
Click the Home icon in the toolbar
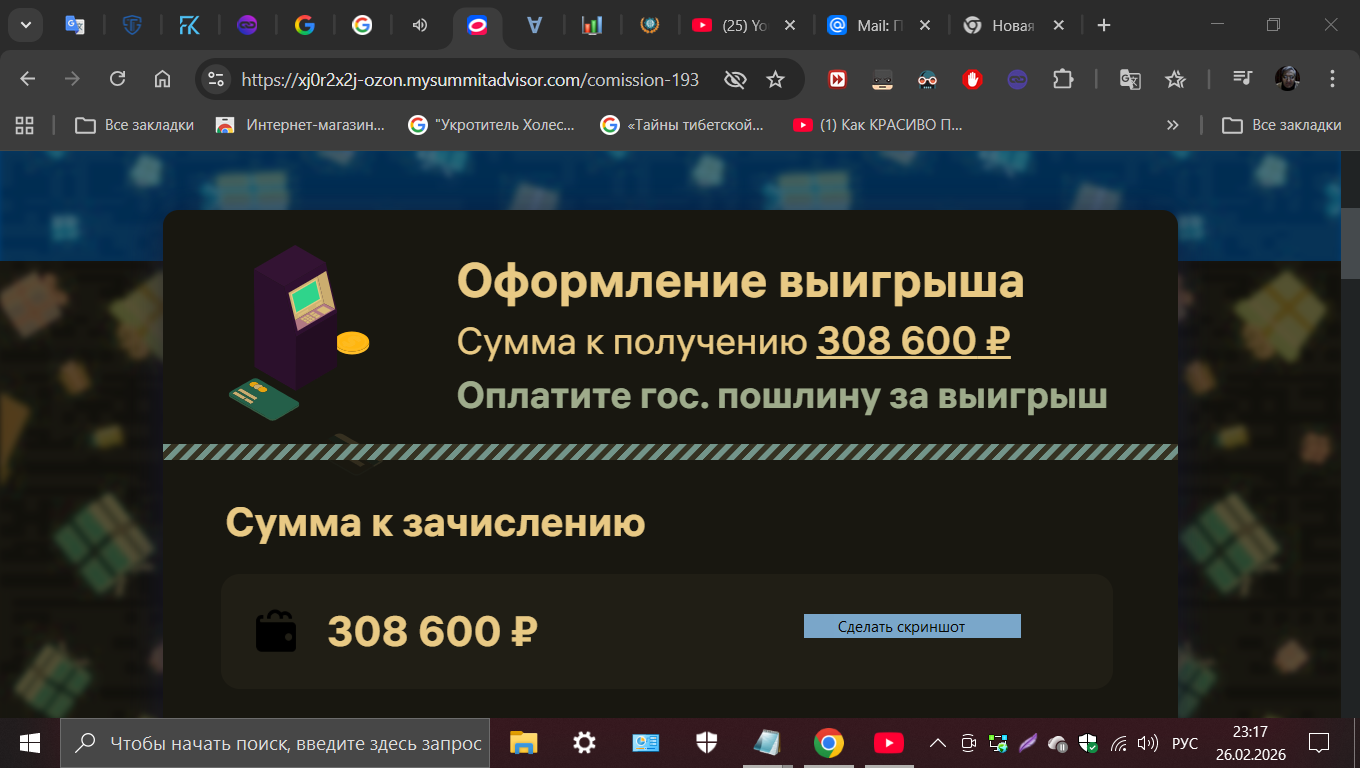[x=162, y=79]
